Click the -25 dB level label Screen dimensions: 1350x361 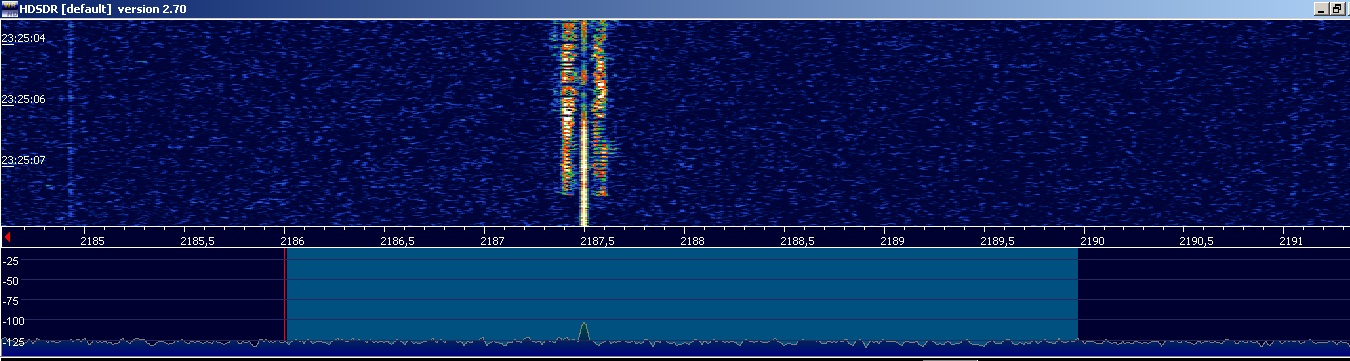click(x=15, y=260)
